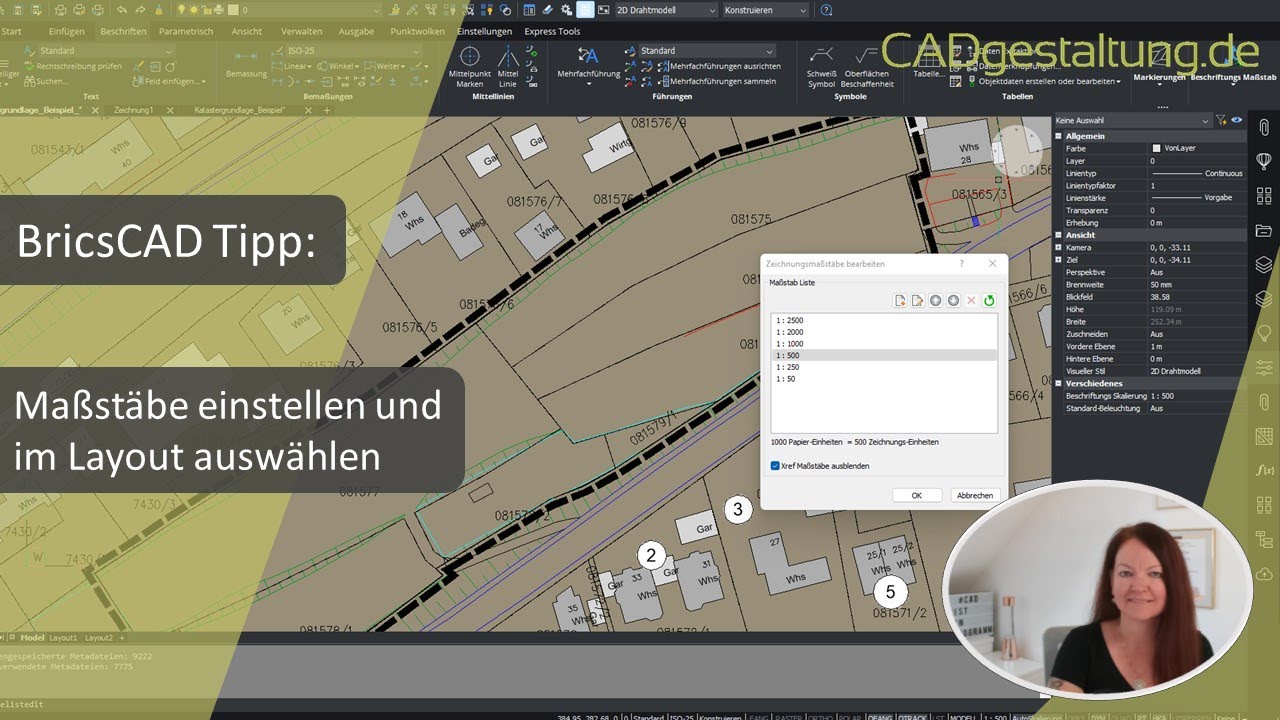Select scale 1 : 250 in the list
Screen dimensions: 1280x720
[x=884, y=367]
